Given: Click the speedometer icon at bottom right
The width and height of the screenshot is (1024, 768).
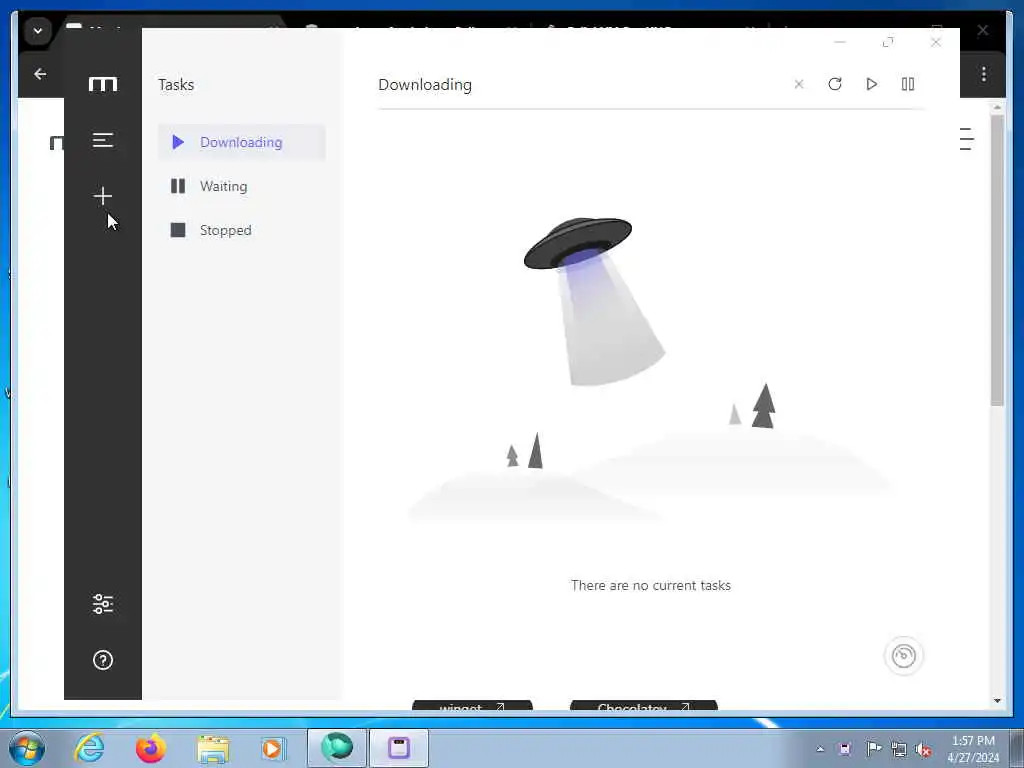Looking at the screenshot, I should tap(904, 656).
